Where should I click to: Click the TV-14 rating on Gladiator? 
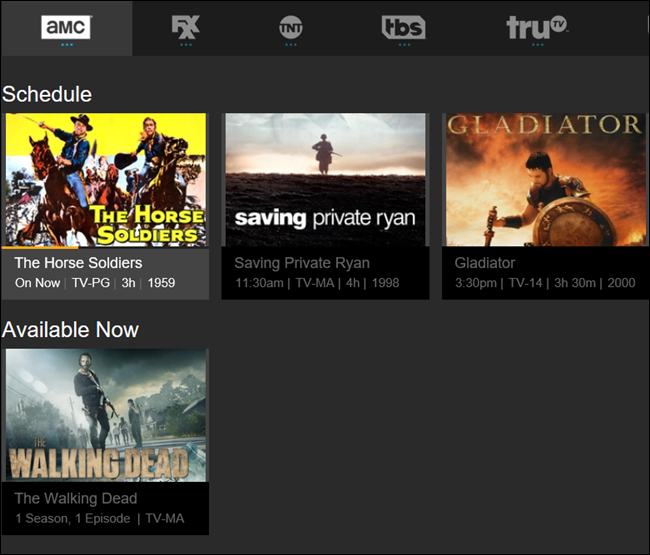pos(525,283)
